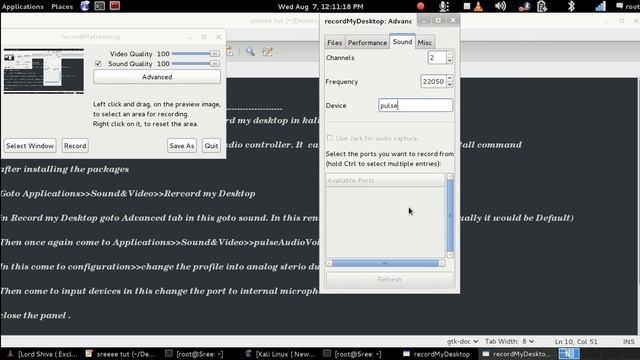Open the Advanced settings button

click(x=157, y=77)
